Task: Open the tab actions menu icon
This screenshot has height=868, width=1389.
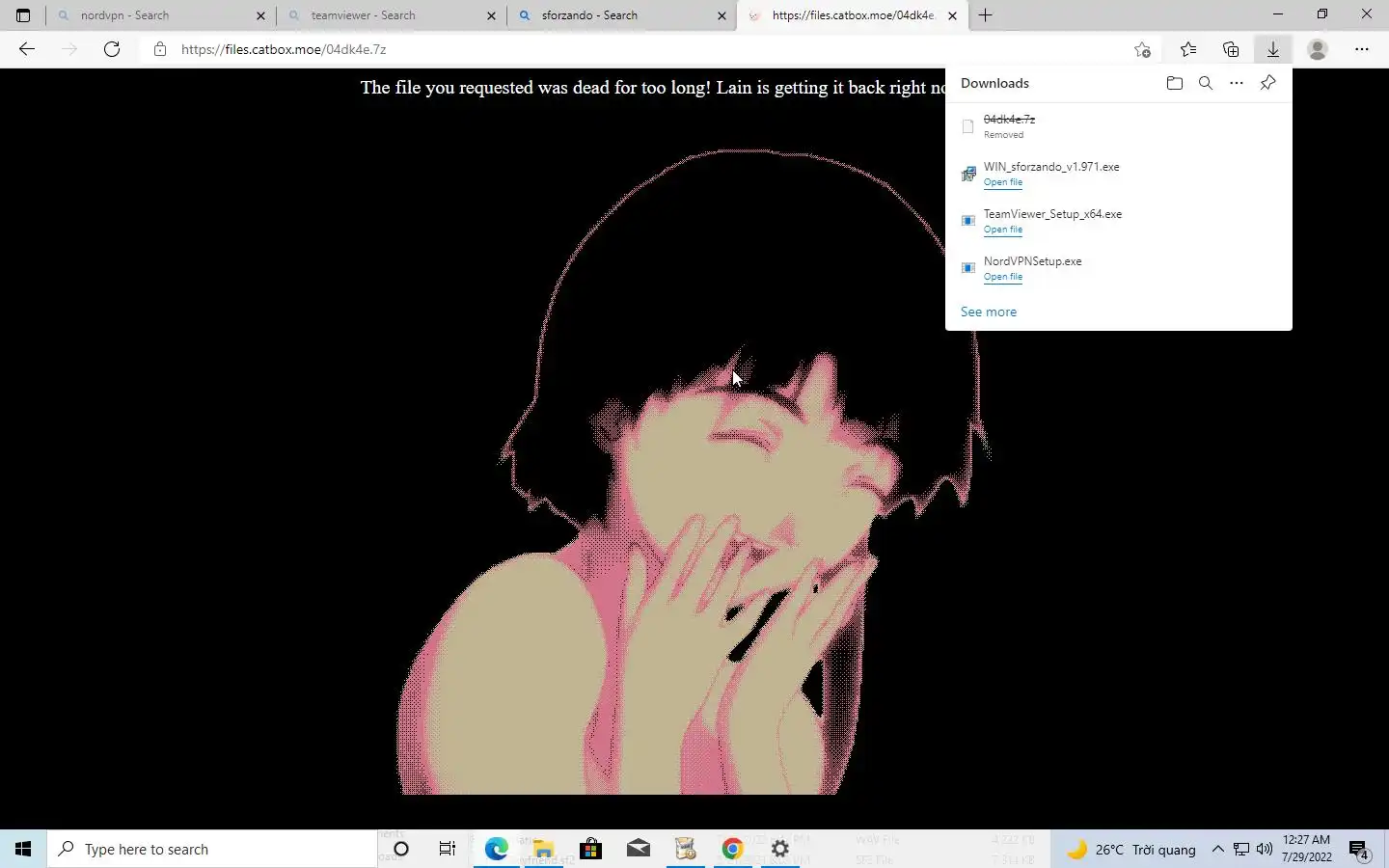Action: click(x=23, y=15)
